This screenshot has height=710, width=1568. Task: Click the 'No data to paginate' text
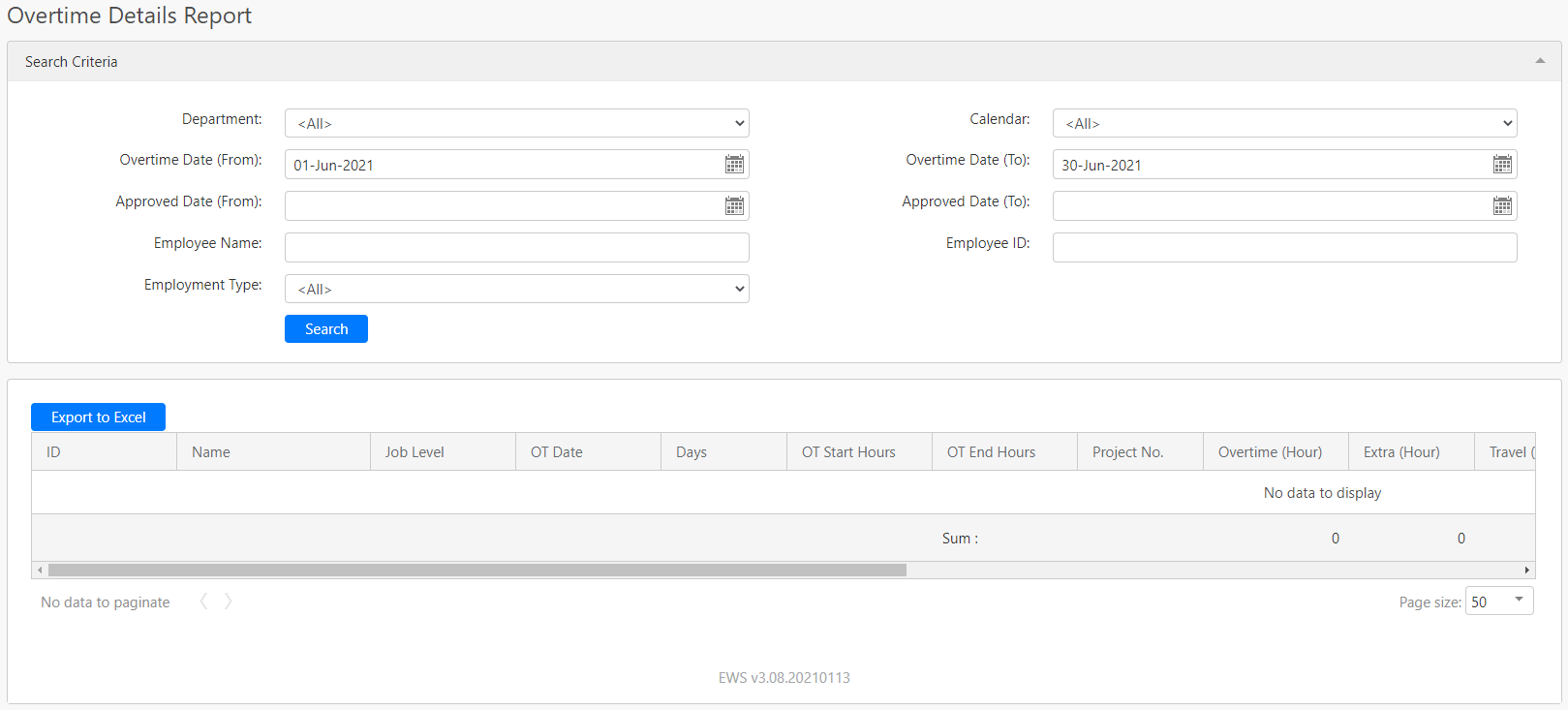(x=106, y=602)
